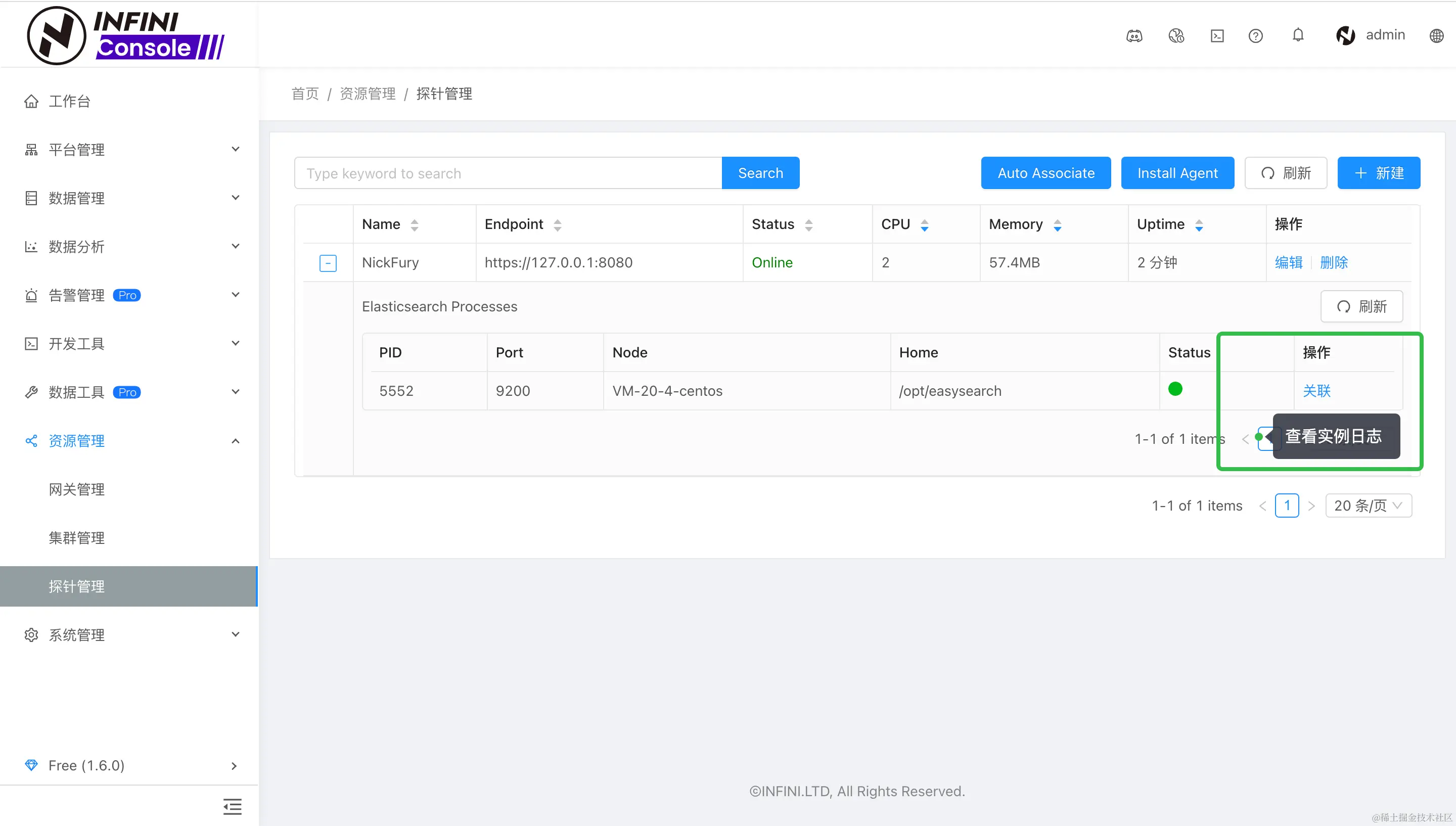Open notifications bell icon
The image size is (1456, 826).
click(x=1298, y=35)
